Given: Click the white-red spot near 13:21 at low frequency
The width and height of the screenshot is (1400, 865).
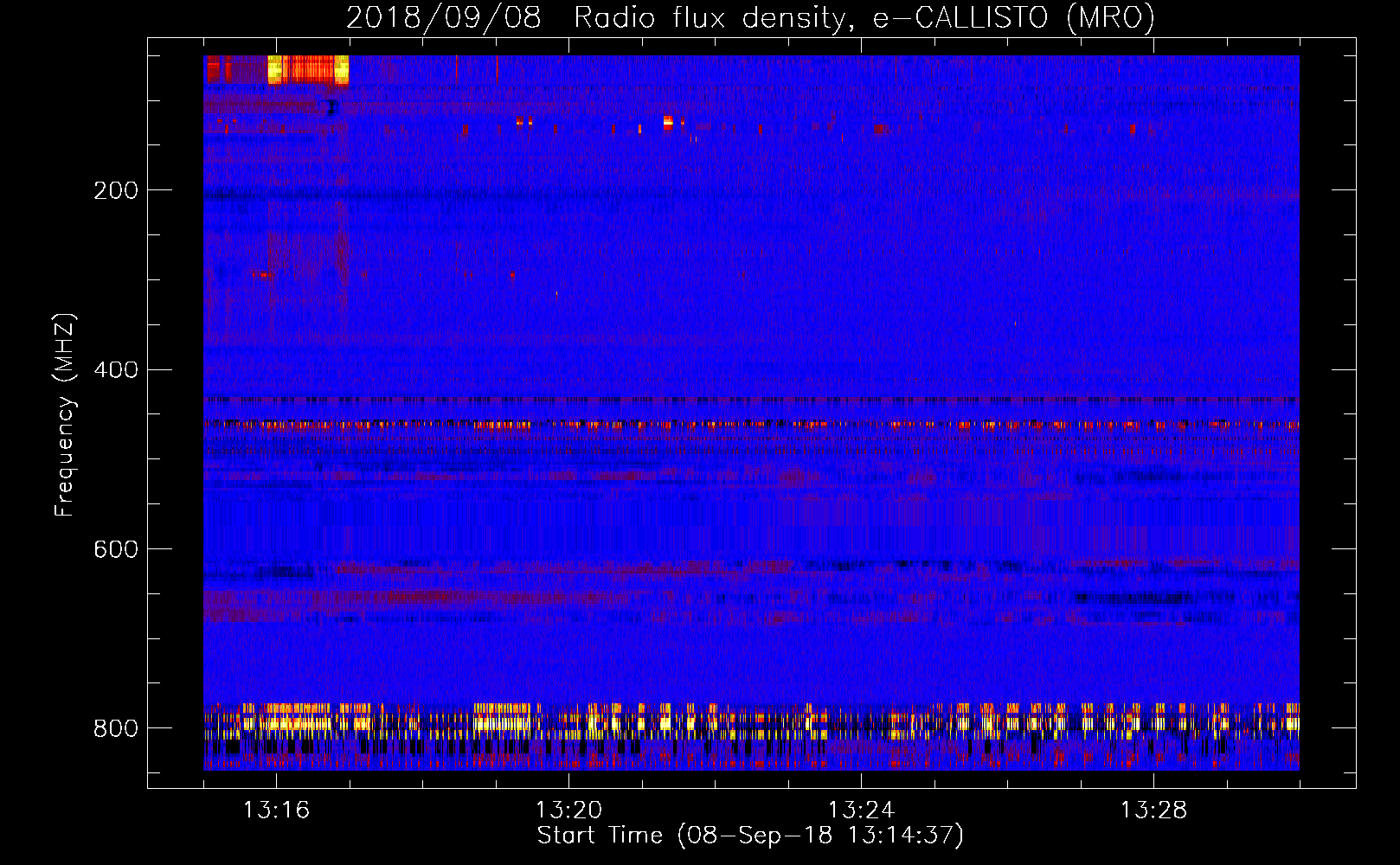Looking at the screenshot, I should pyautogui.click(x=668, y=122).
